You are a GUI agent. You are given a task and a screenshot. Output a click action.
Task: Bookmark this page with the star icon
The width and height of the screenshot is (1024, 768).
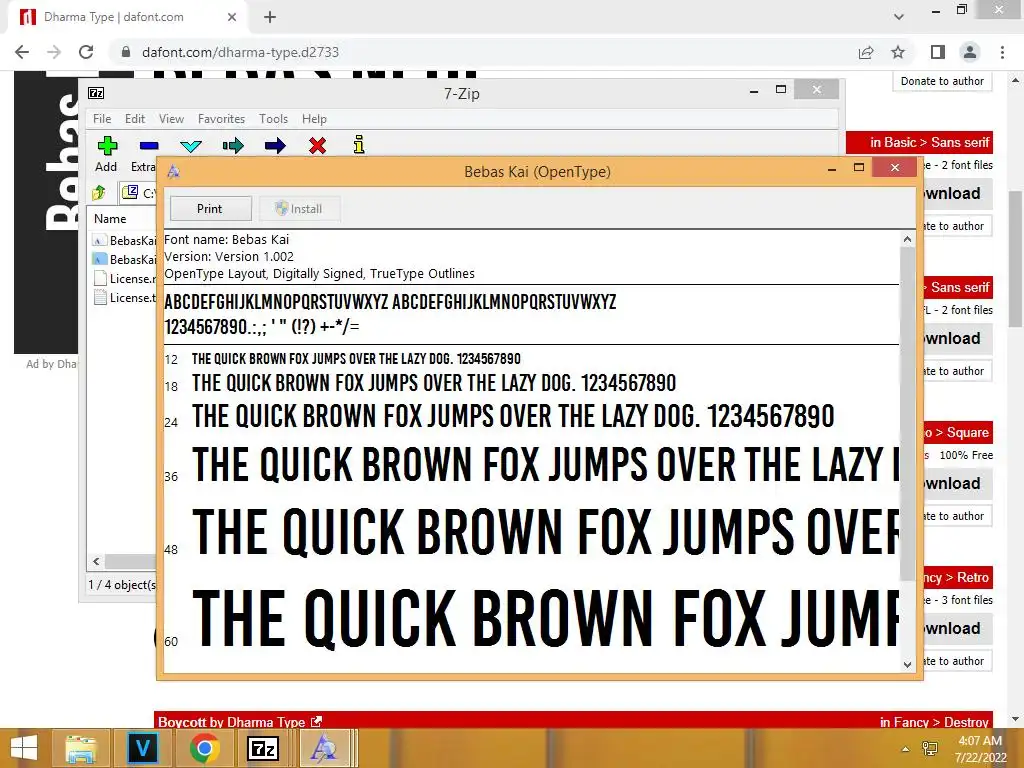point(898,52)
